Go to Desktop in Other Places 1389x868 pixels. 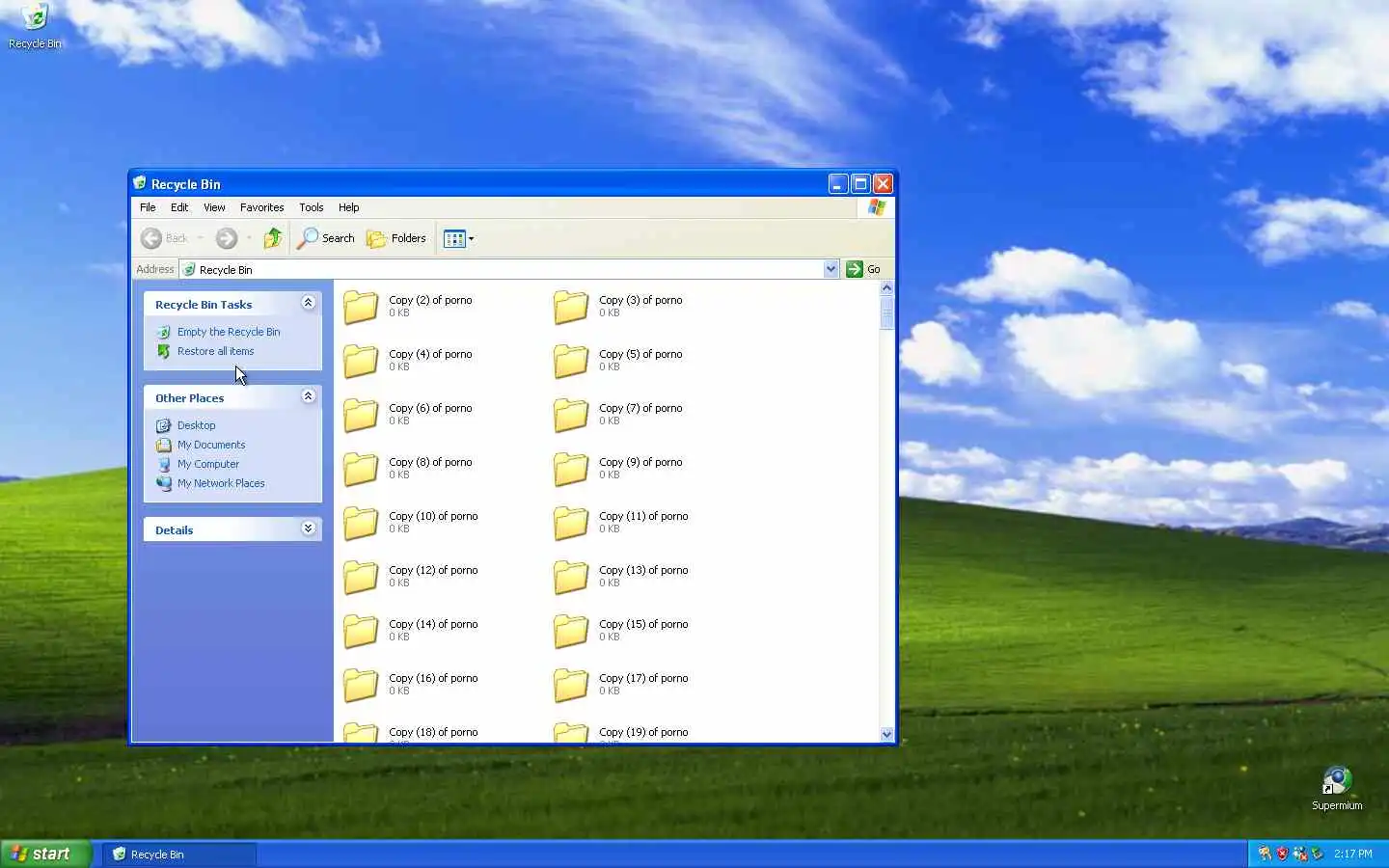click(196, 425)
